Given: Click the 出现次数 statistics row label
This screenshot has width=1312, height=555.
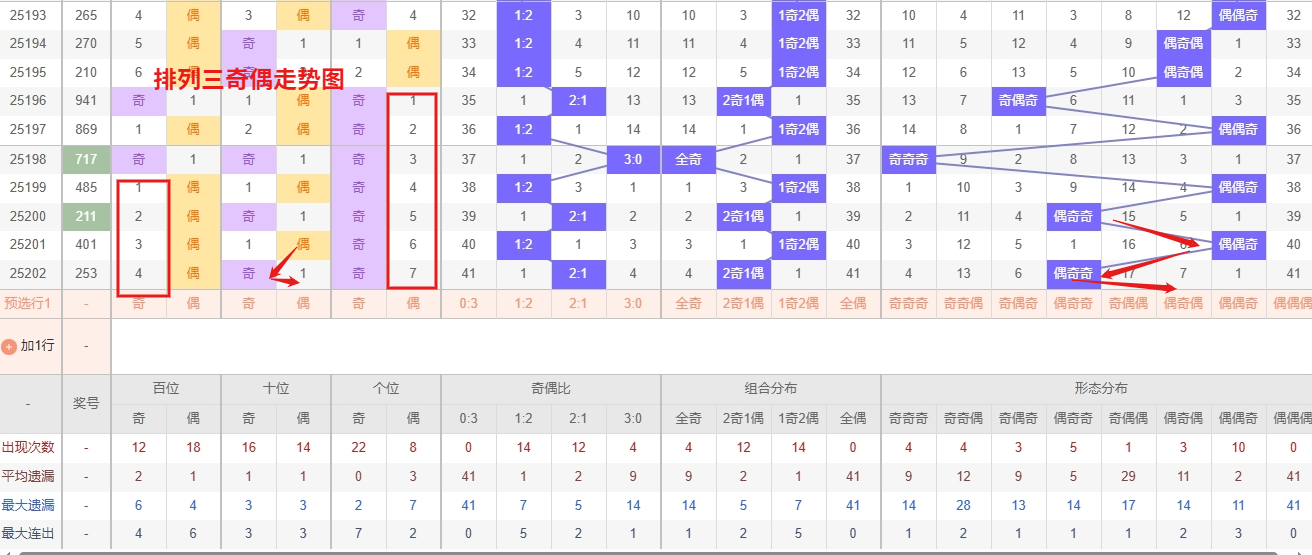Looking at the screenshot, I should [x=30, y=447].
